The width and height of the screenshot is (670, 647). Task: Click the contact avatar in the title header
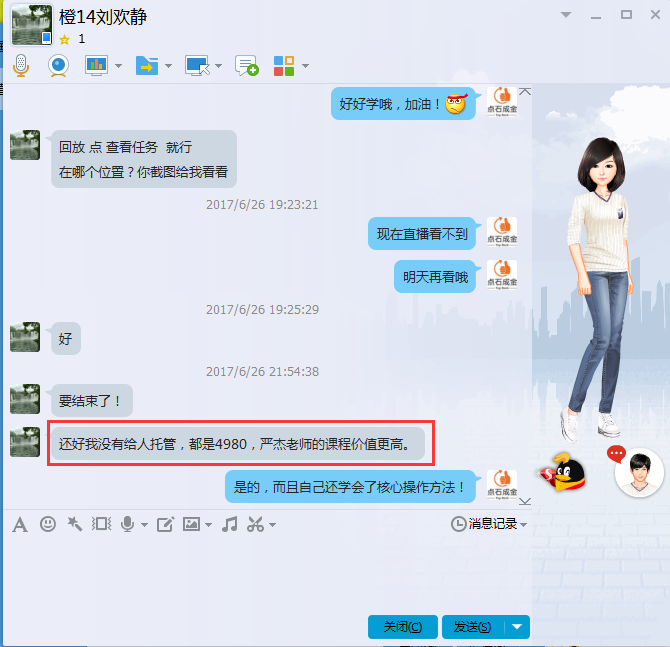(32, 25)
